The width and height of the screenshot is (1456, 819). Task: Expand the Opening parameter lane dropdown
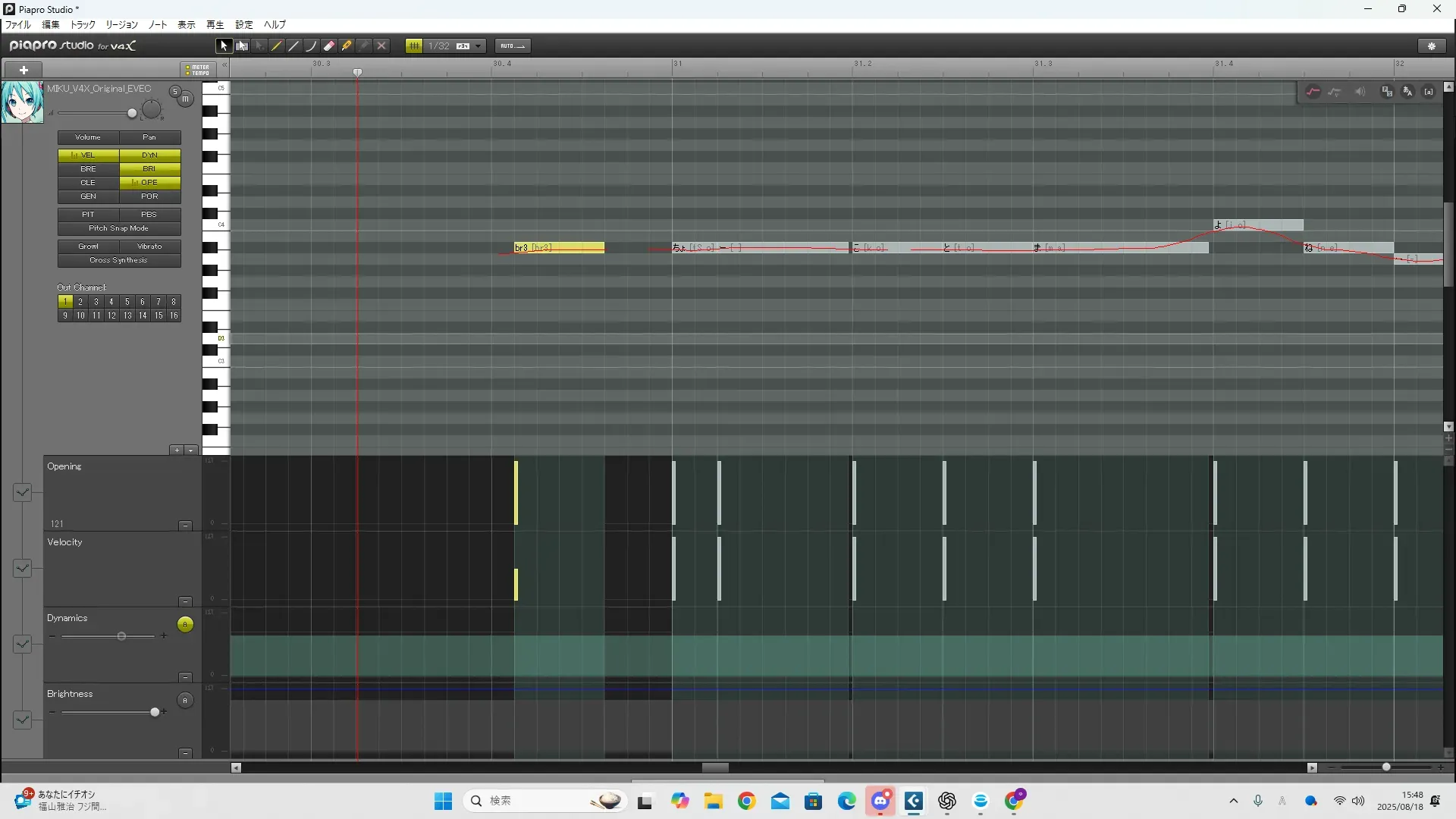pos(22,493)
